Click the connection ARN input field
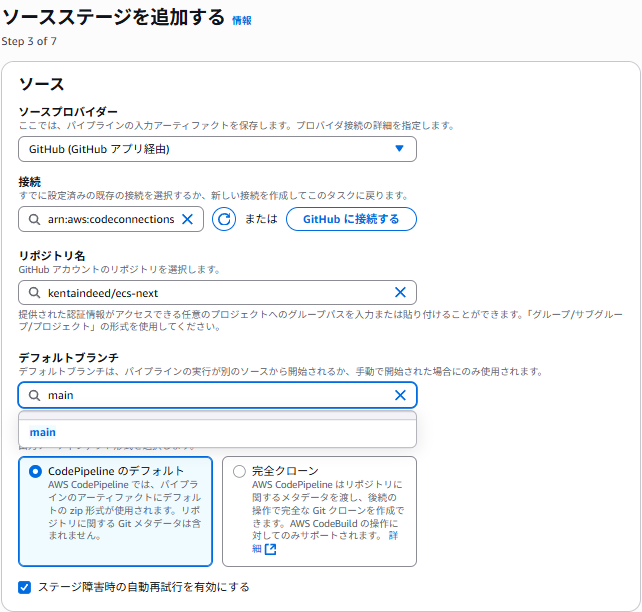The width and height of the screenshot is (642, 612). tap(110, 219)
